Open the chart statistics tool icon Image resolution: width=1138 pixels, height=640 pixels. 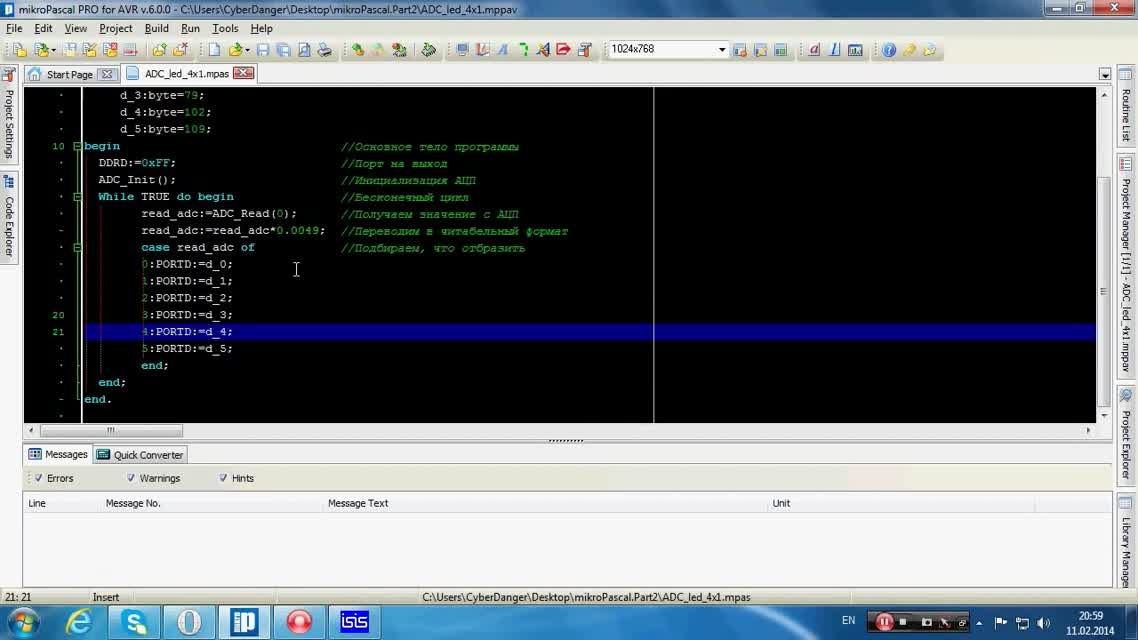click(856, 49)
